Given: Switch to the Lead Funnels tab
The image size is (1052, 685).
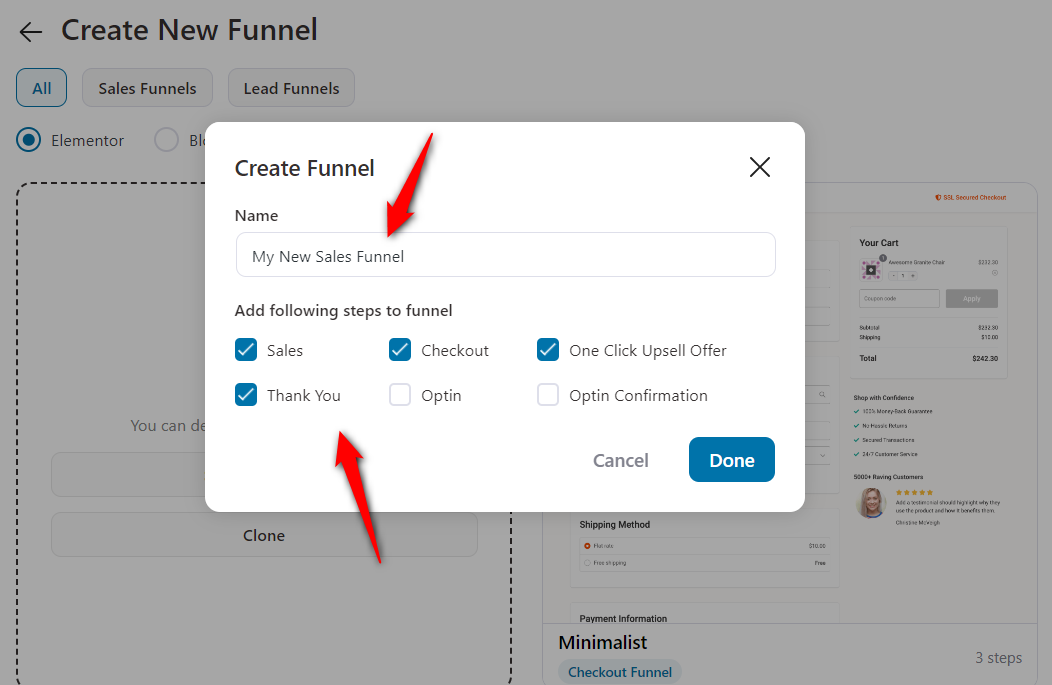Looking at the screenshot, I should coord(291,87).
